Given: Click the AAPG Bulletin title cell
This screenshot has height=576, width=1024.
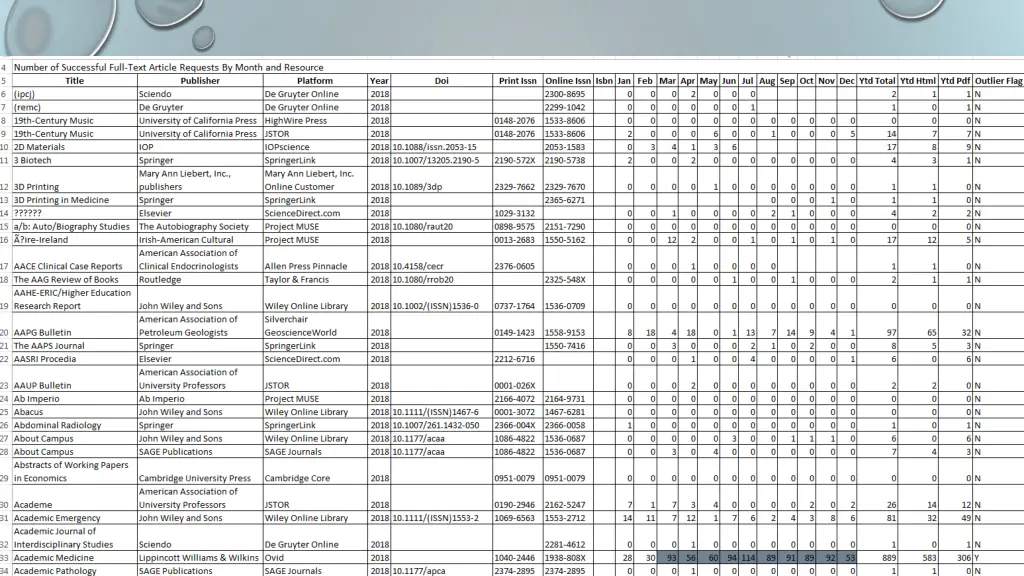Looking at the screenshot, I should [74, 326].
